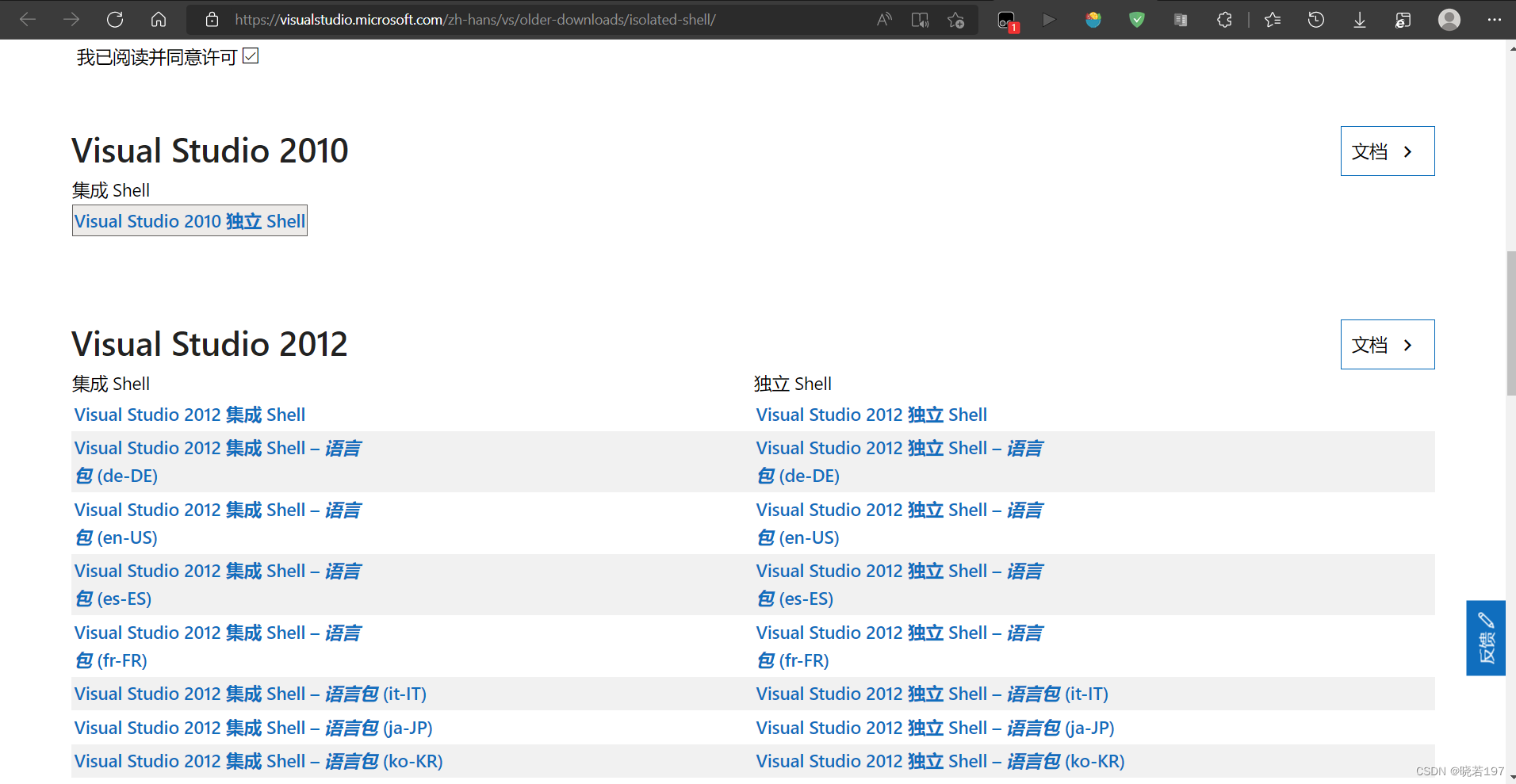Screen dimensions: 1516x784
Task: Open Visual Studio 2012 集成 Shell link
Action: (189, 414)
